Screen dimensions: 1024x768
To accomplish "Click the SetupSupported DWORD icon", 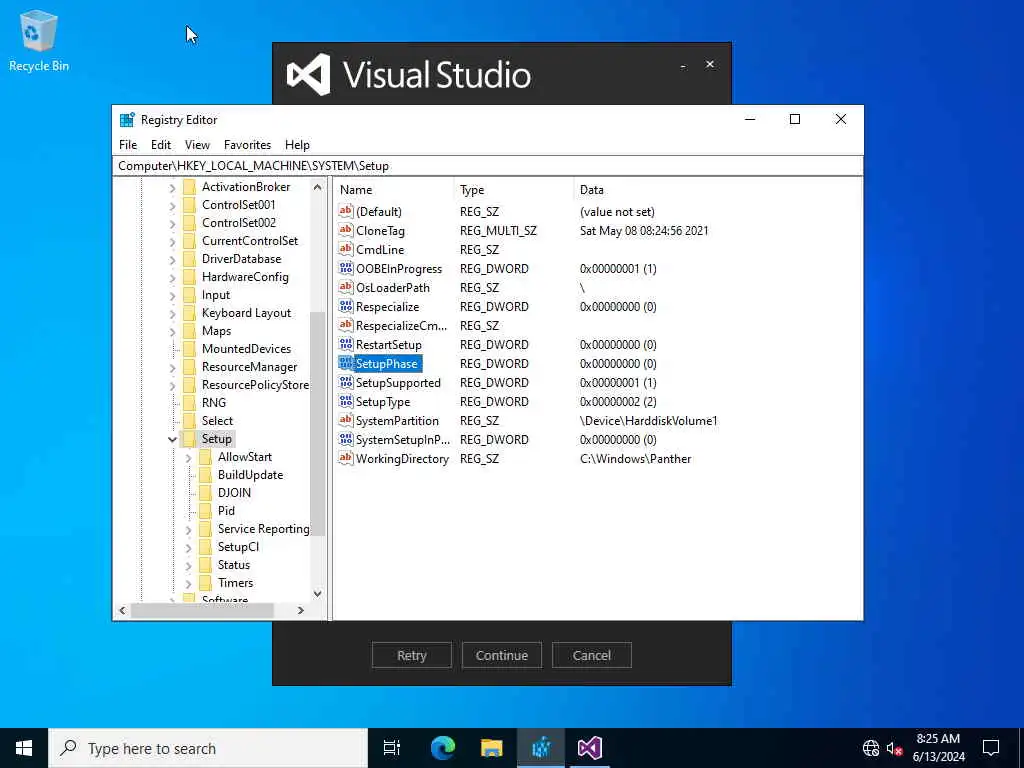I will 345,382.
